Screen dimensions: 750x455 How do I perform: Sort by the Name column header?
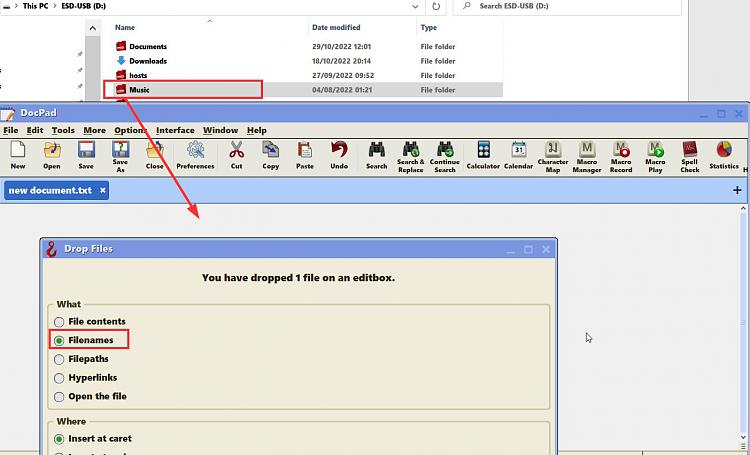tap(125, 27)
